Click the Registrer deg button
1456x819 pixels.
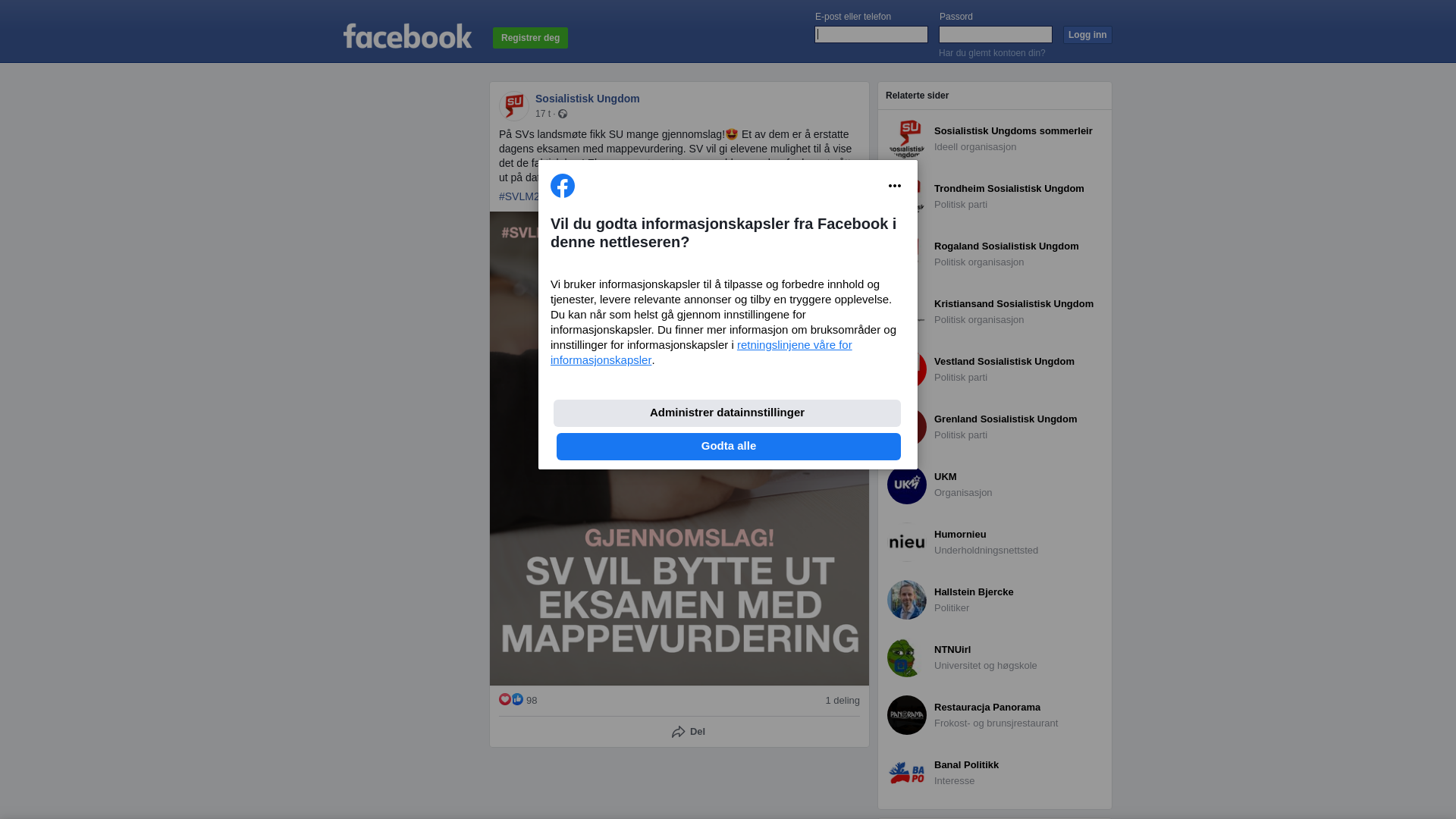coord(530,38)
